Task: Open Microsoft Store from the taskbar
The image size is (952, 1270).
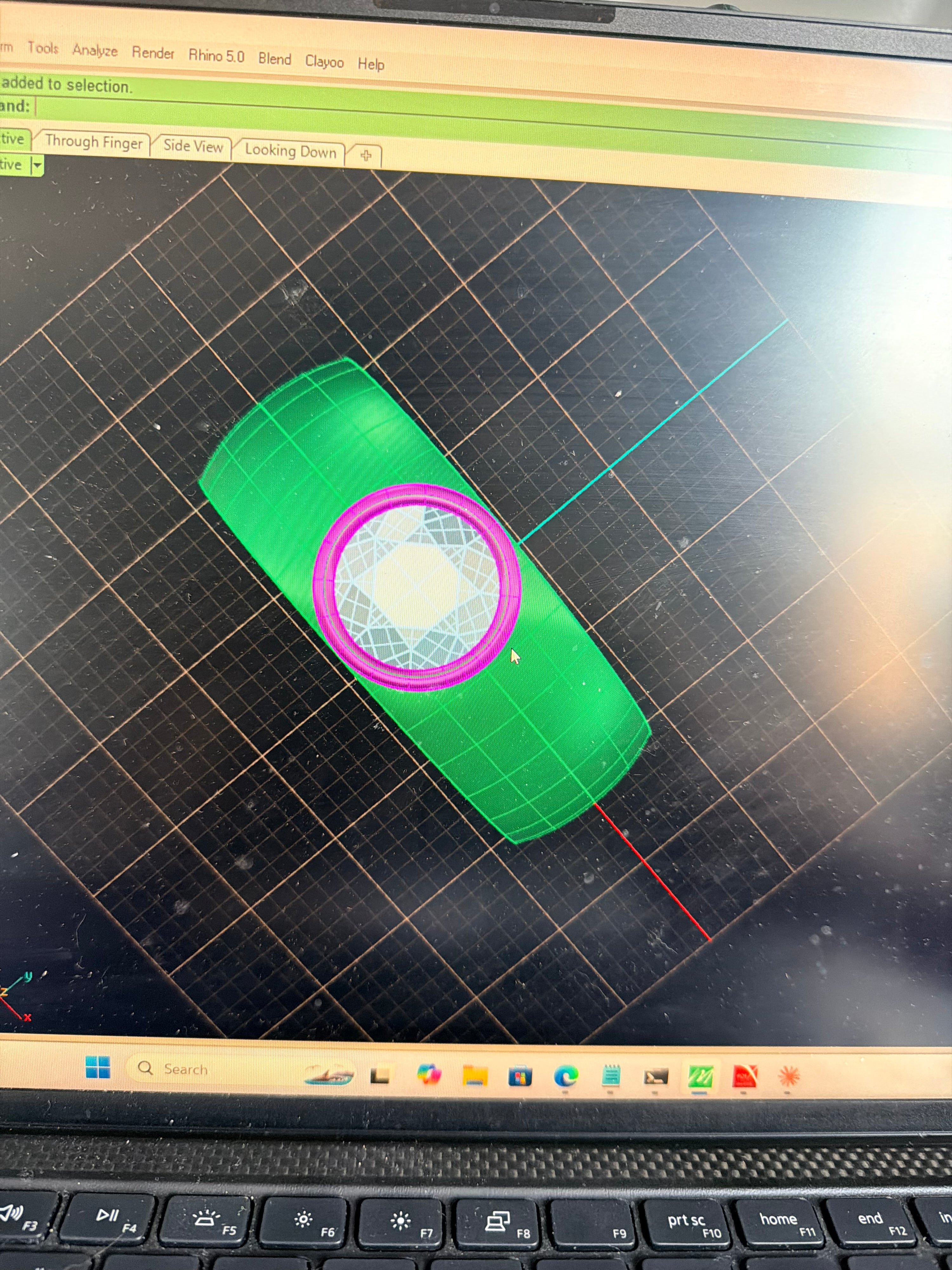Action: (x=520, y=1076)
